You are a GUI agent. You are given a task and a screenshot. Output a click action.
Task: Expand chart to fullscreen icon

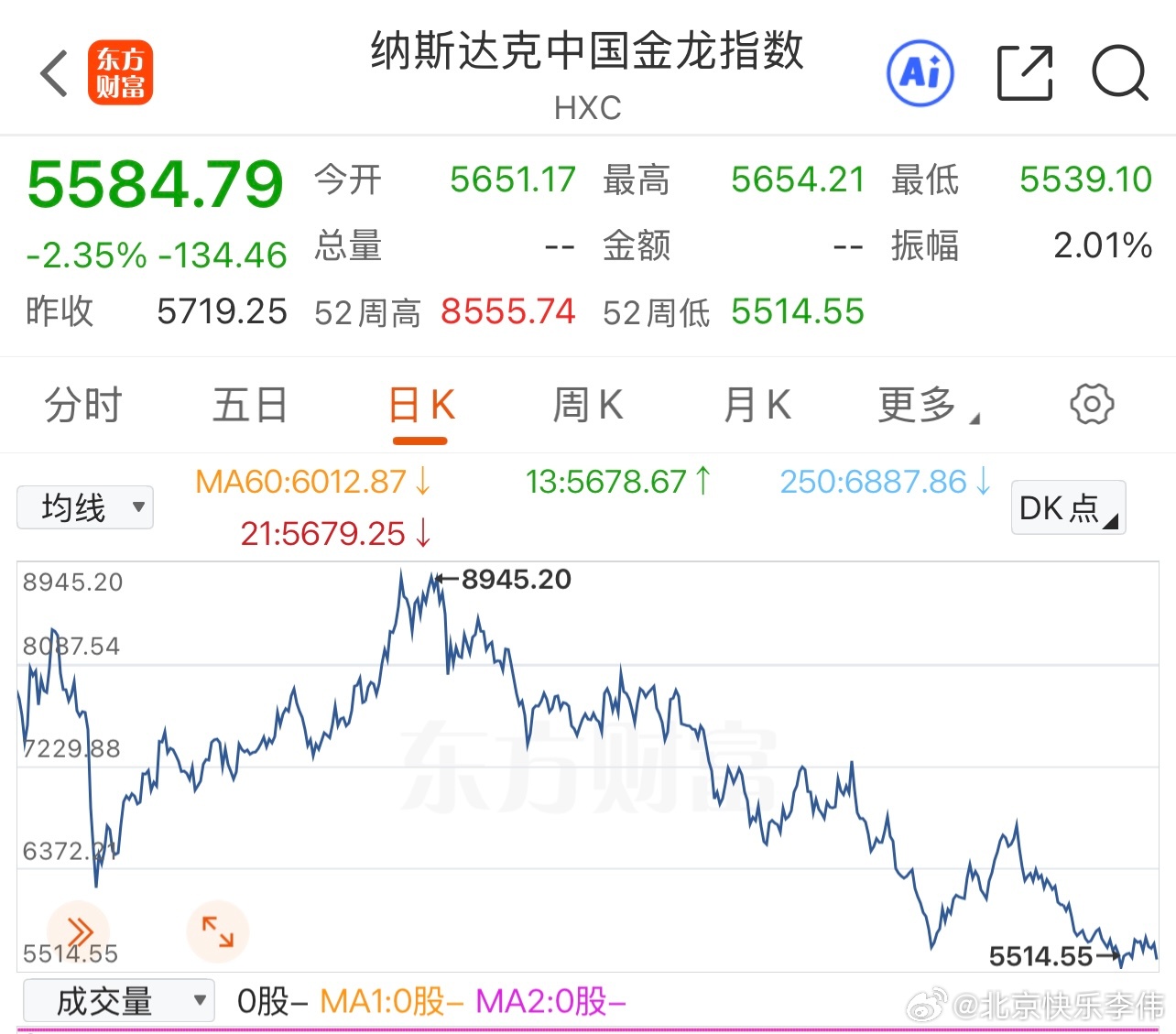(218, 932)
